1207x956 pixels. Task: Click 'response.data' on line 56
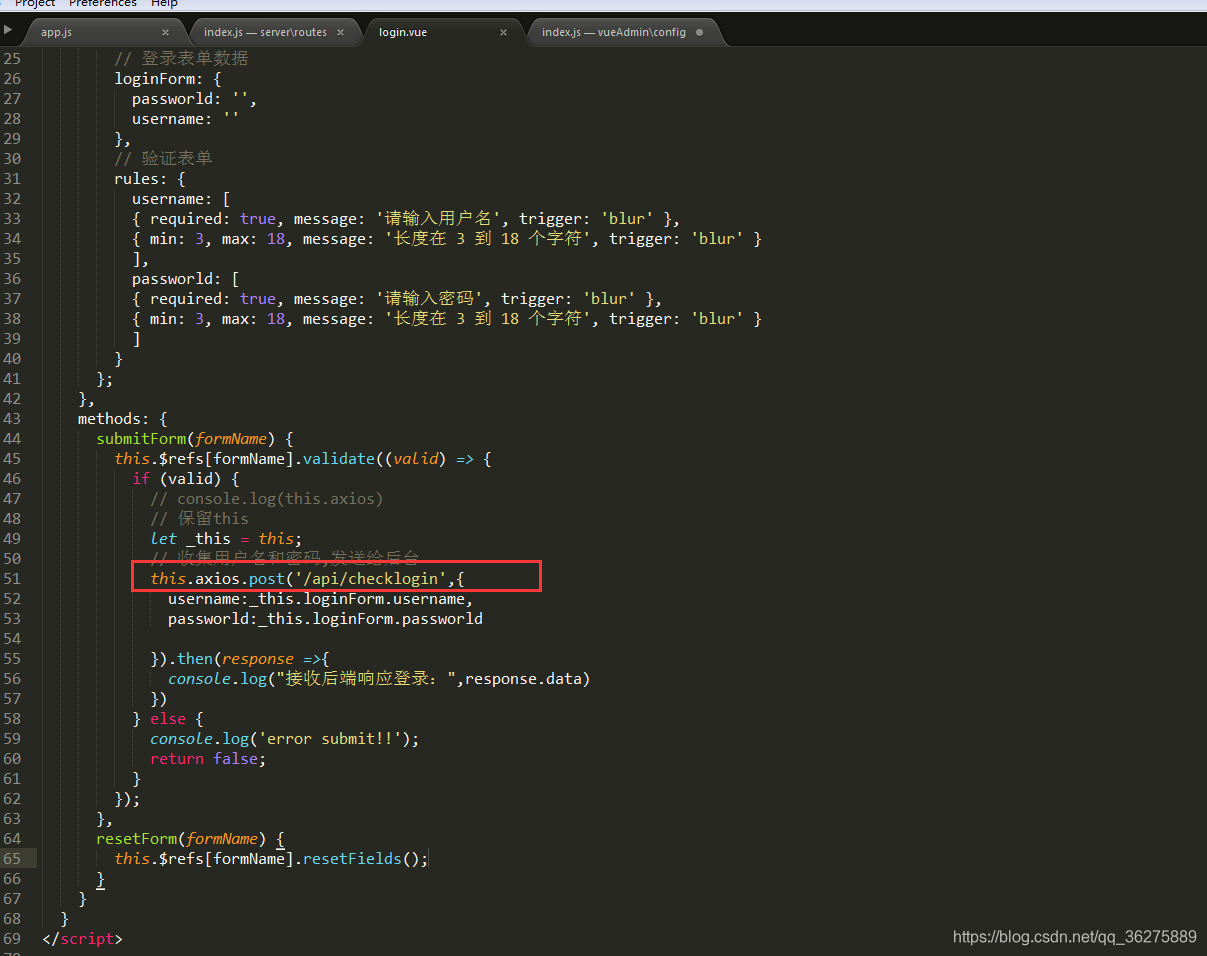[x=523, y=678]
